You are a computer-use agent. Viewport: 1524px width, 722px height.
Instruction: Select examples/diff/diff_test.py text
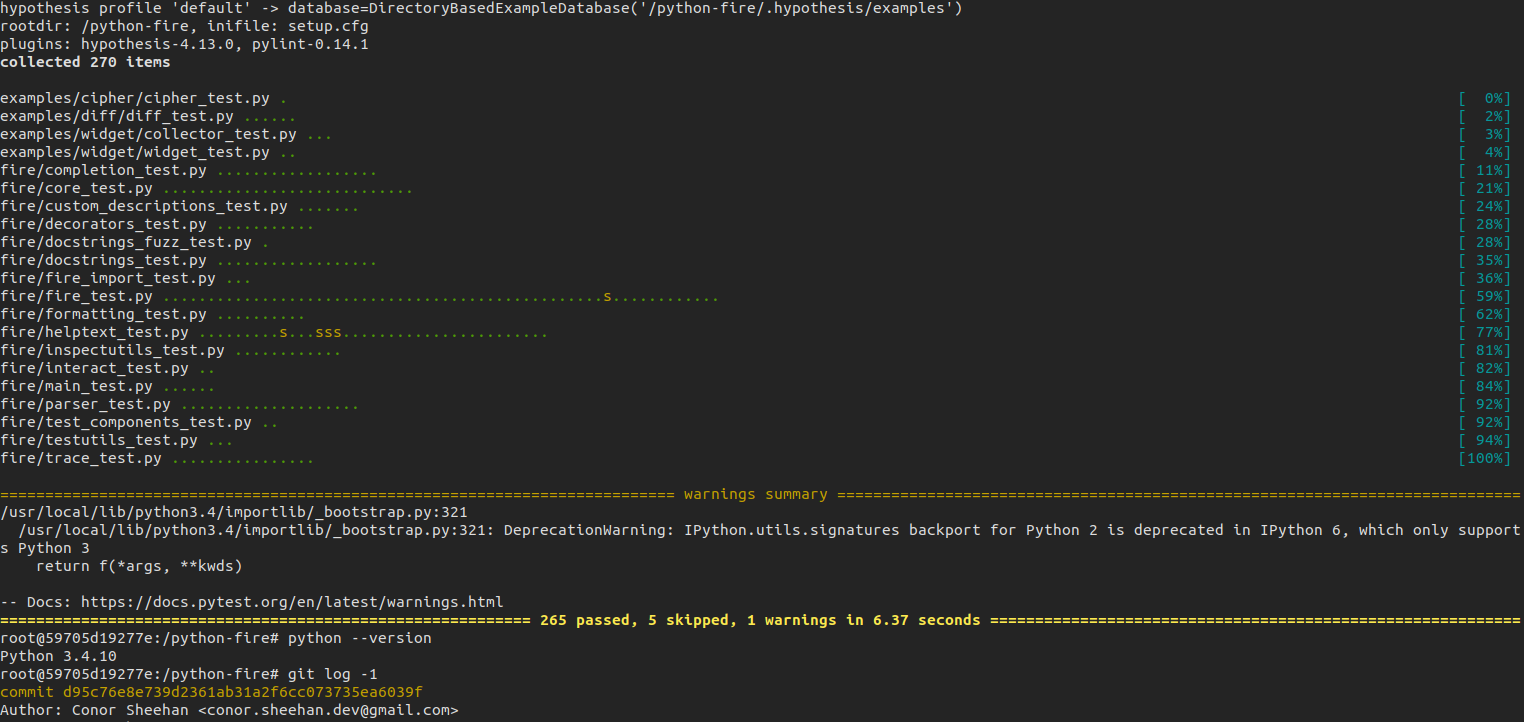[x=117, y=116]
